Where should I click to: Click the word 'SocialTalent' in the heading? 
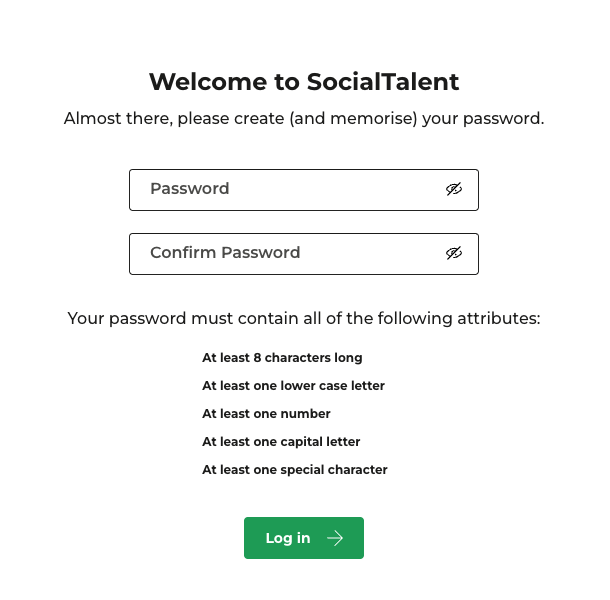tap(383, 82)
